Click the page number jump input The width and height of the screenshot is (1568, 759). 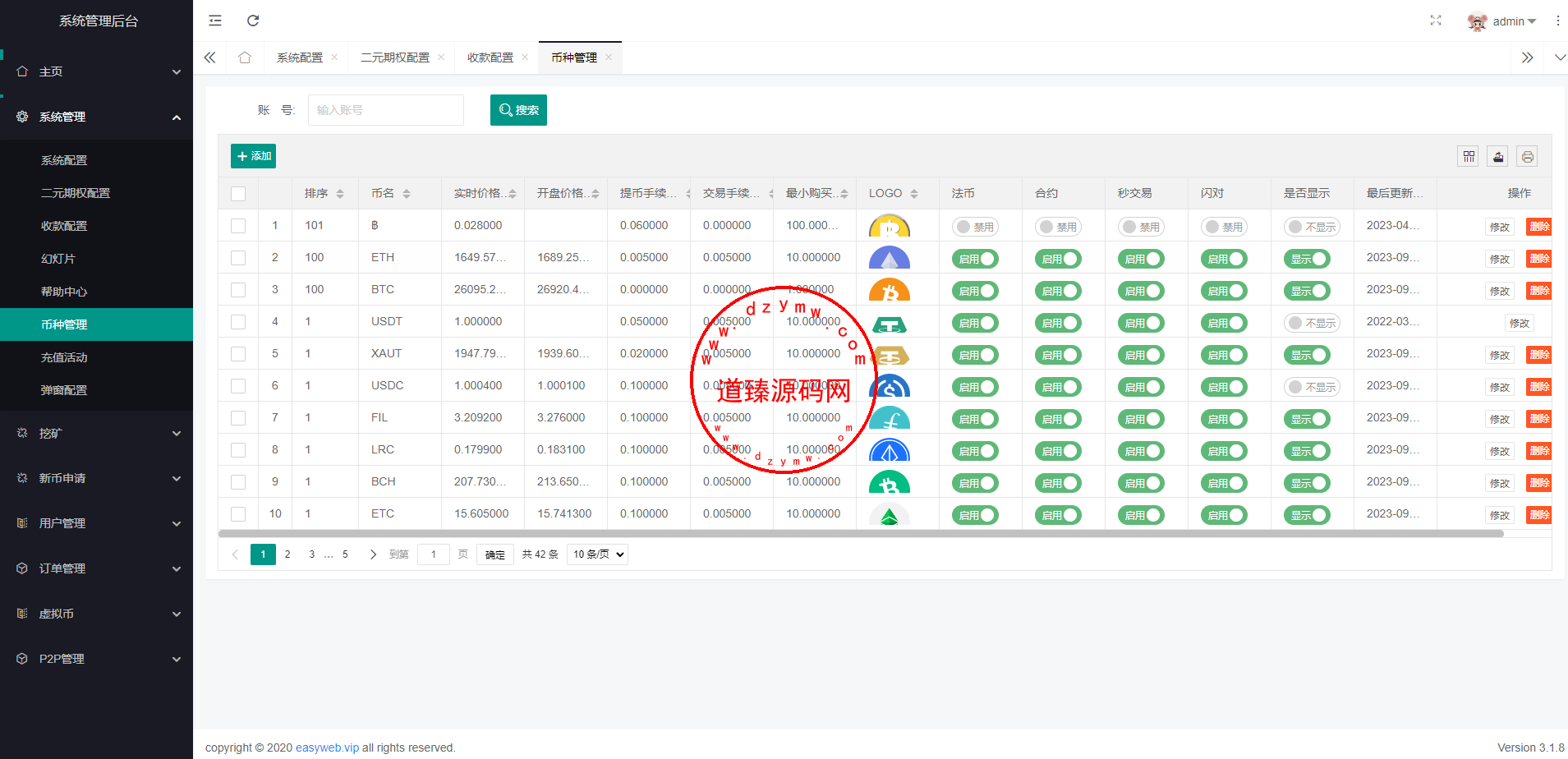click(434, 554)
